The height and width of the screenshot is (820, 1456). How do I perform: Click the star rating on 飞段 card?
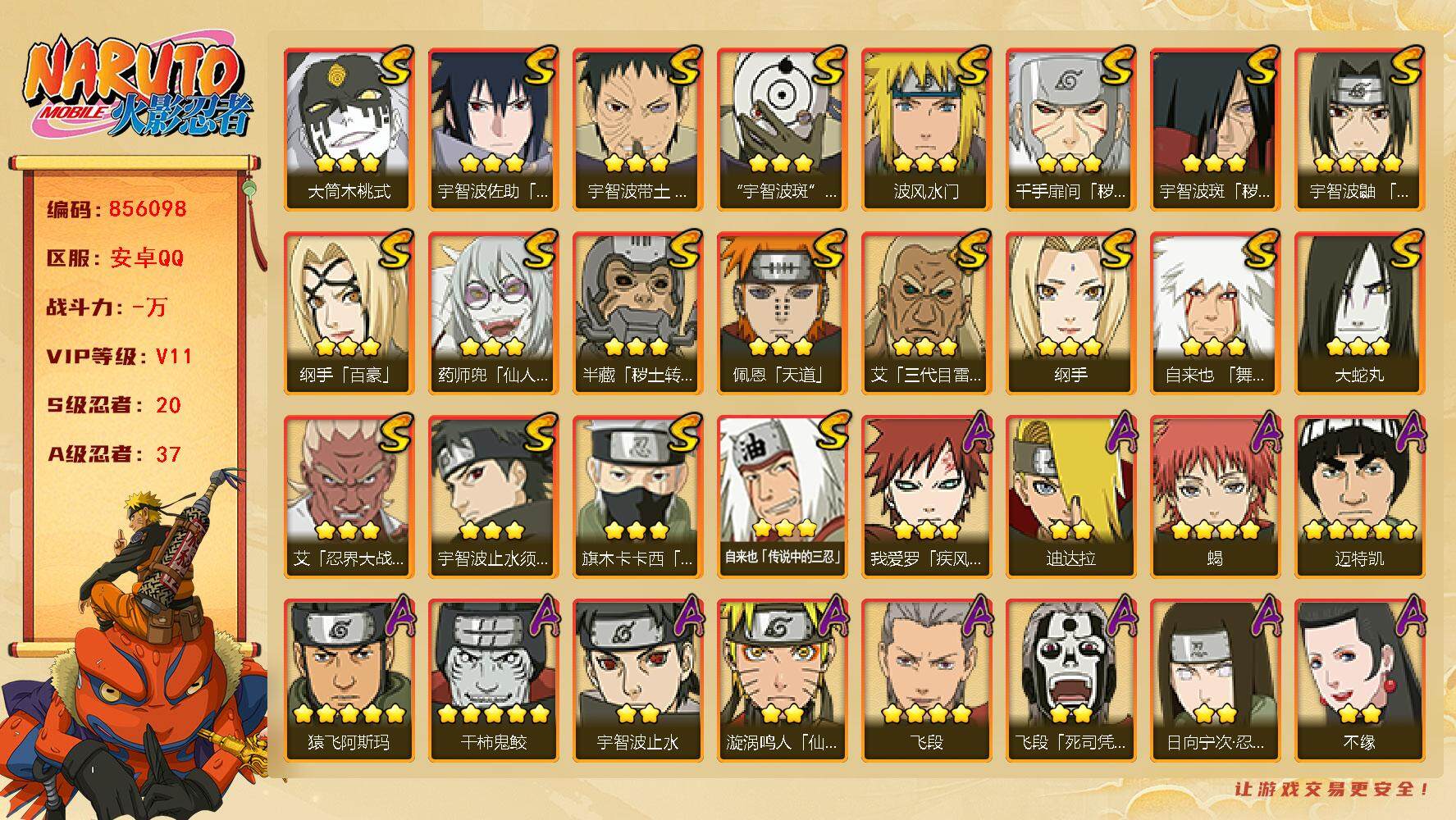point(926,713)
